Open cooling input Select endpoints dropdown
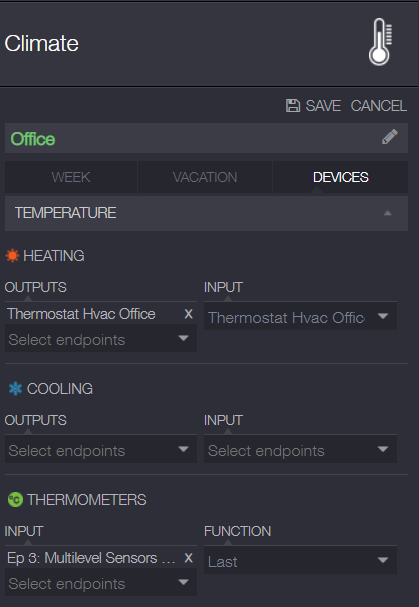 pyautogui.click(x=300, y=449)
